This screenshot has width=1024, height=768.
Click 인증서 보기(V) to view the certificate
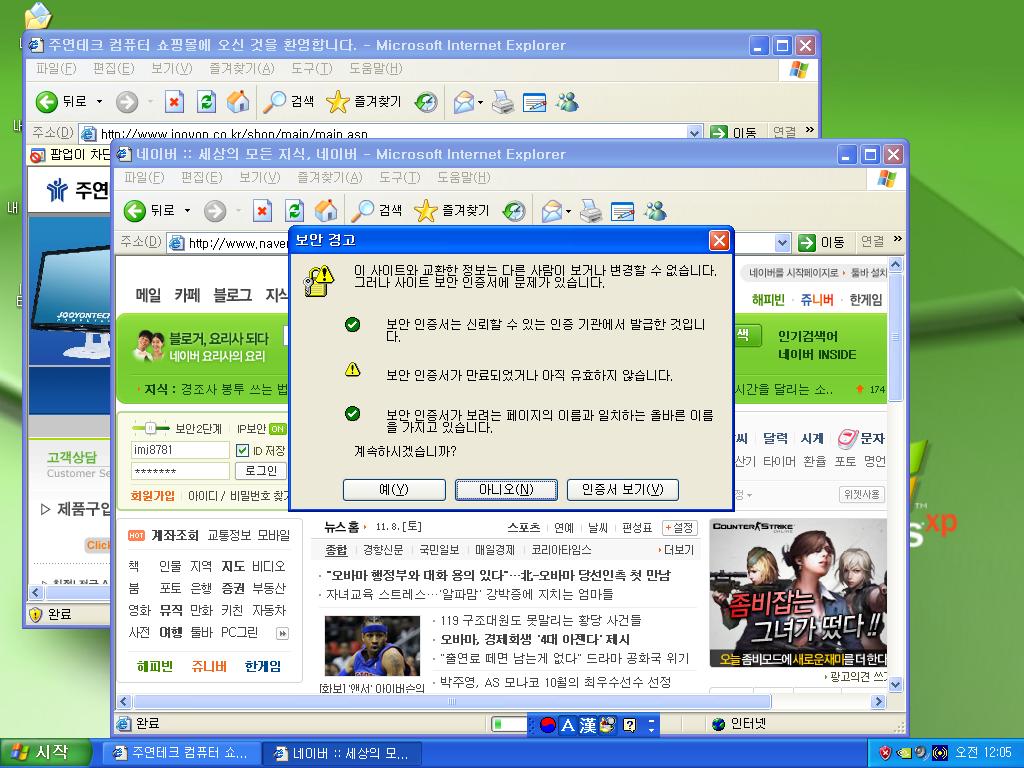click(622, 489)
